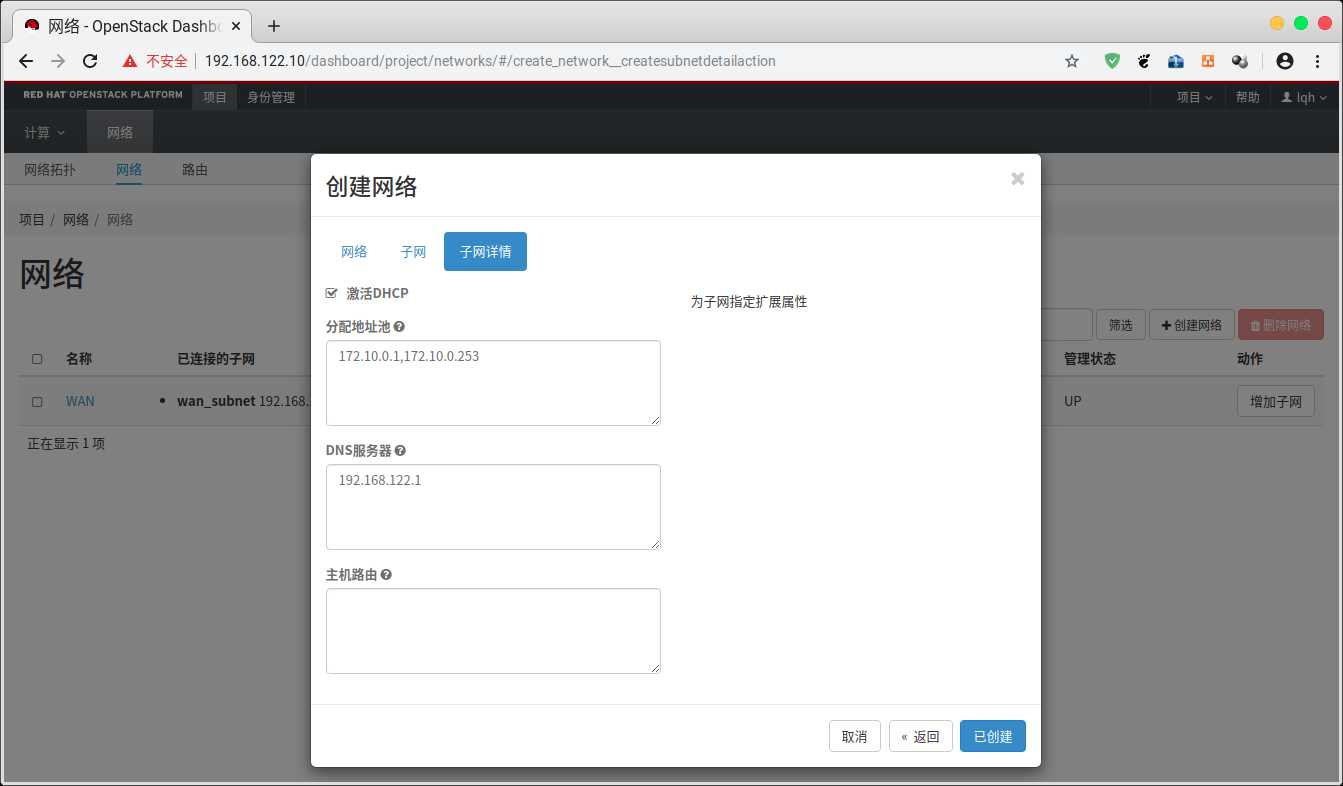Click the green window control button
This screenshot has width=1343, height=786.
pyautogui.click(x=1301, y=23)
